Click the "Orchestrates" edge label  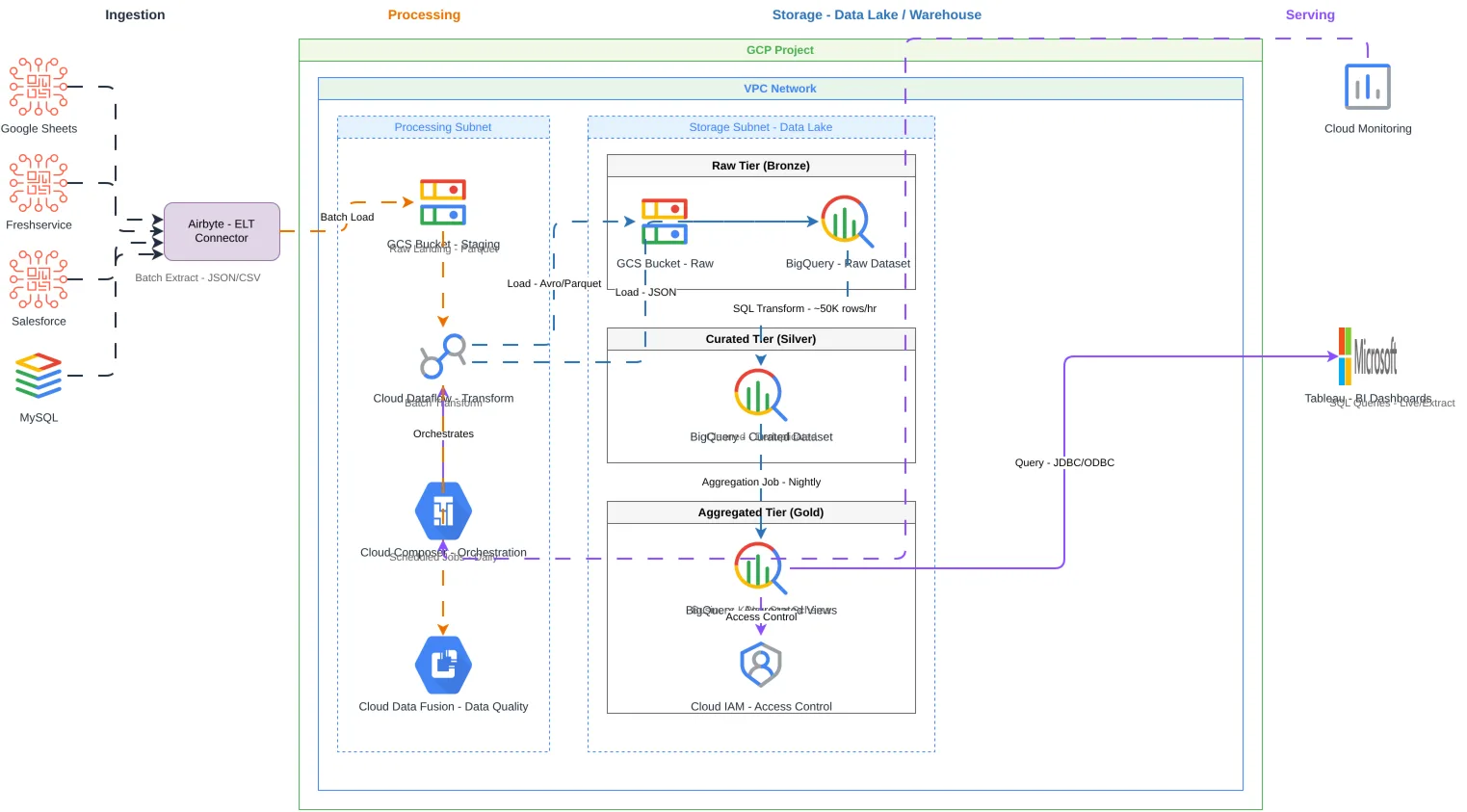[x=443, y=433]
